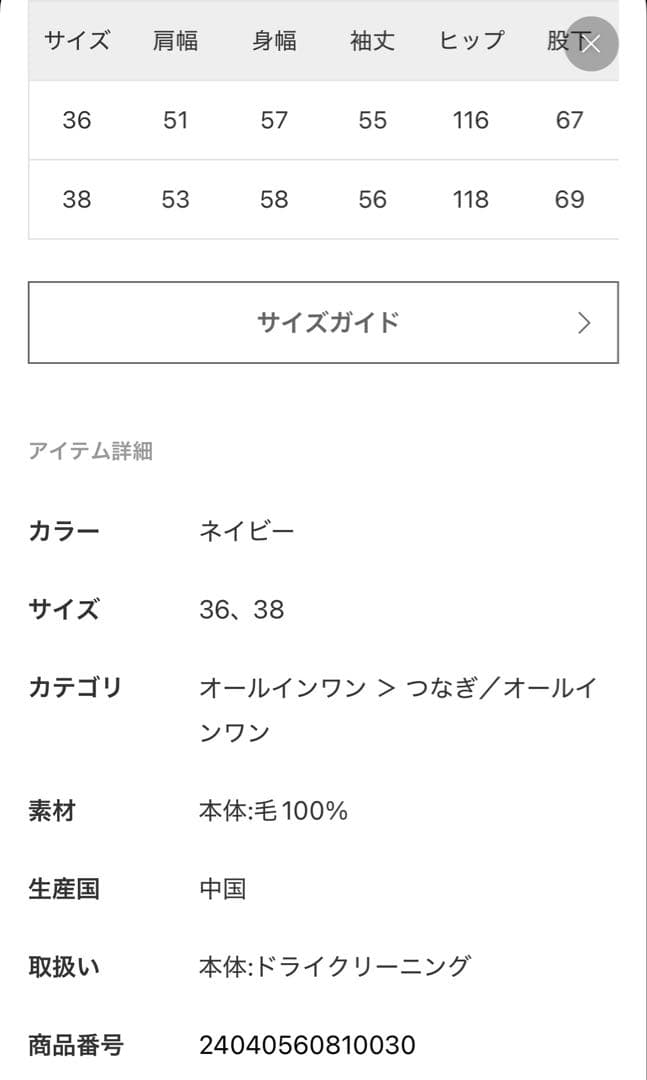Close the size details overlay
The image size is (647, 1080).
(591, 44)
